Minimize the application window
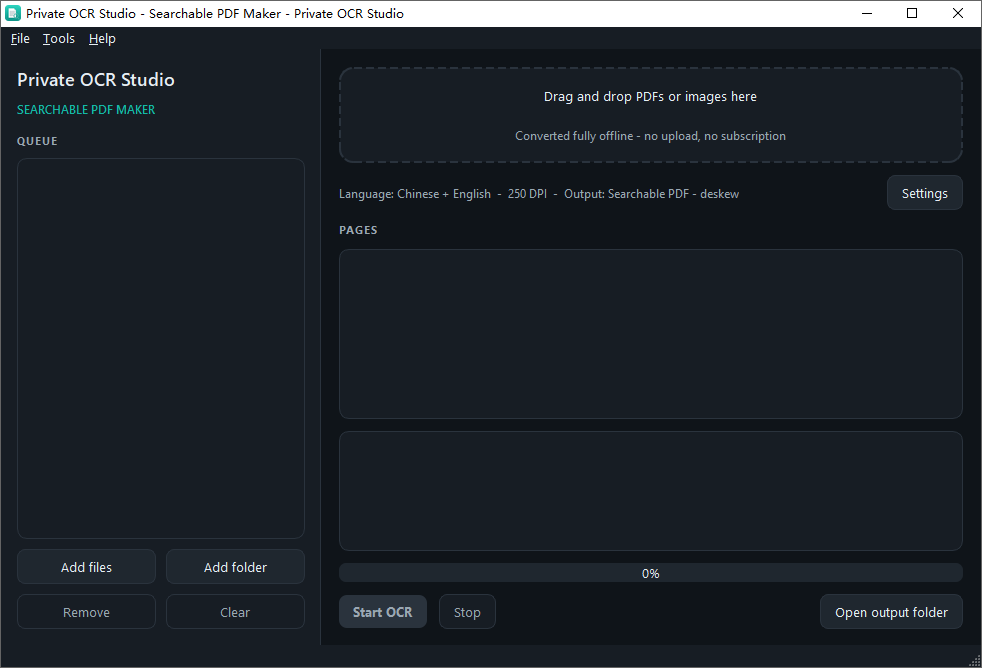Viewport: 982px width, 668px height. pos(867,13)
